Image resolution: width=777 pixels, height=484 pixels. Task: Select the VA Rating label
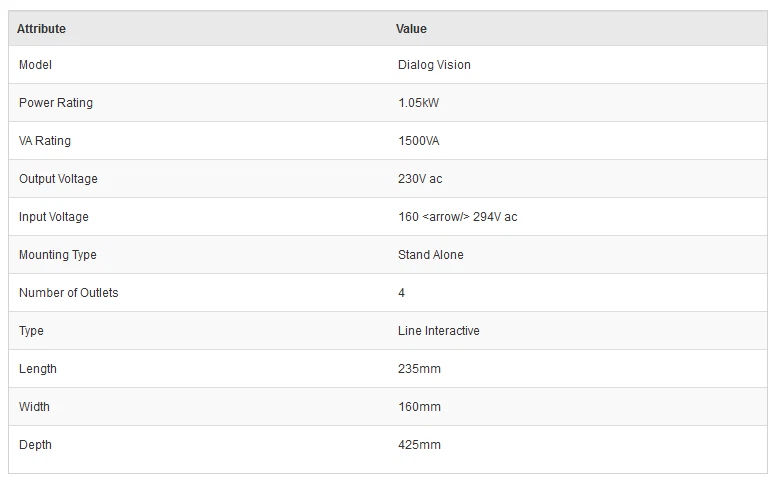click(45, 141)
